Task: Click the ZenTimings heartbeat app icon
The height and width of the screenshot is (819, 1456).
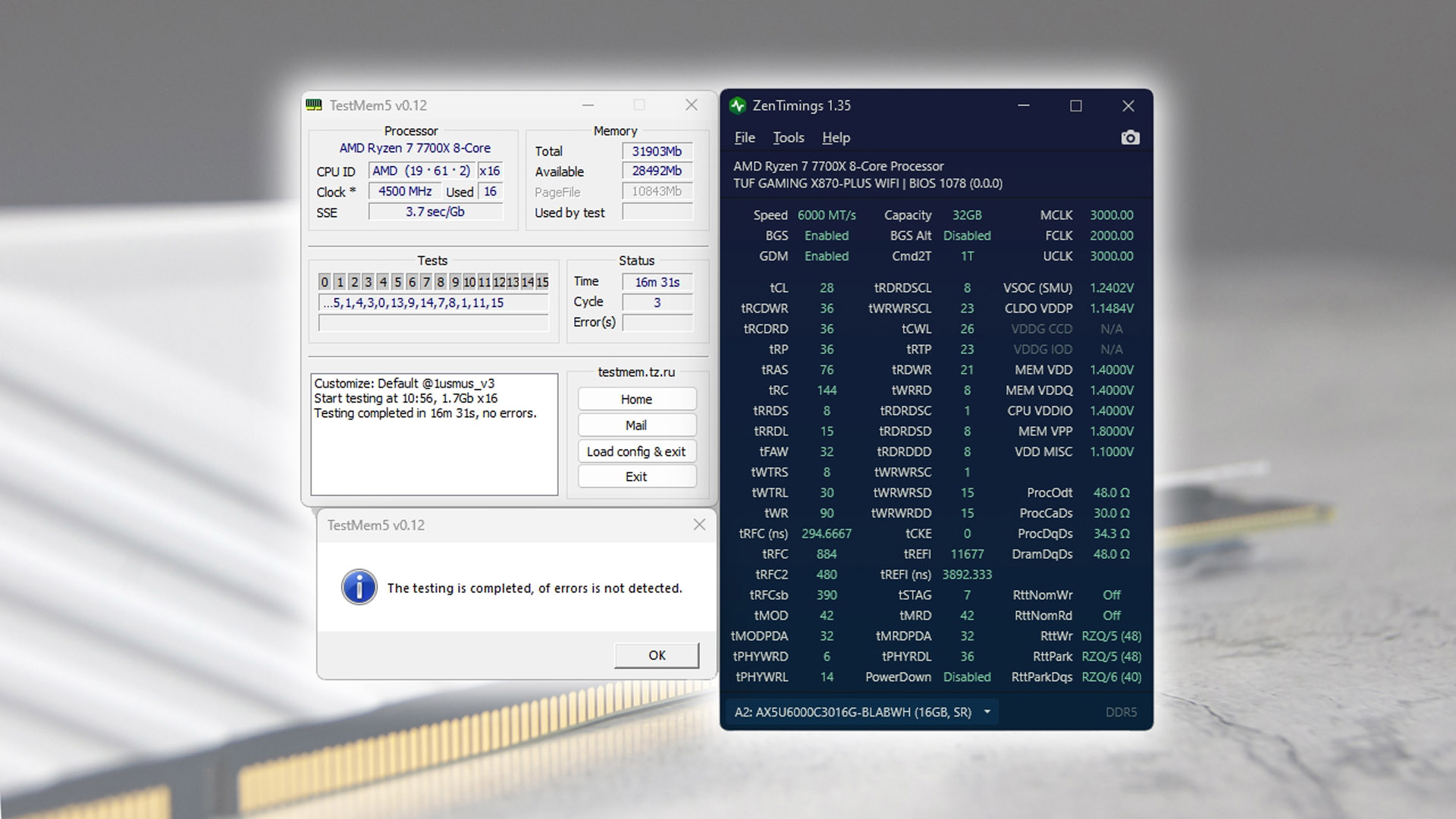Action: pos(737,105)
